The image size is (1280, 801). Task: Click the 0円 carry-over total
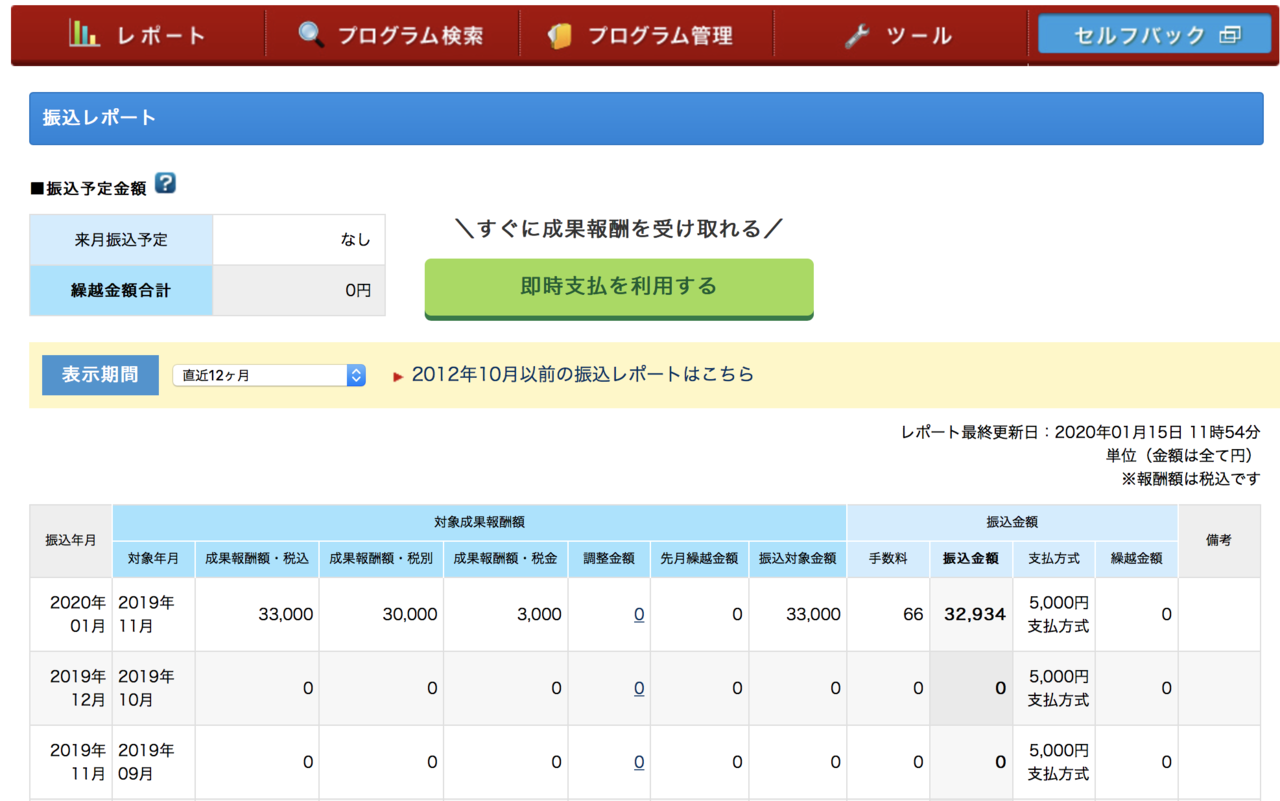[x=358, y=290]
